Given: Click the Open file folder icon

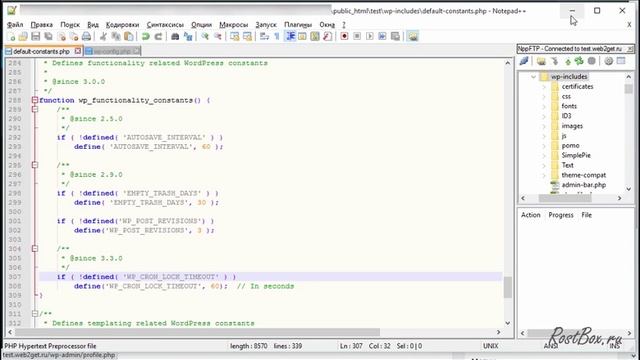Looking at the screenshot, I should point(23,37).
